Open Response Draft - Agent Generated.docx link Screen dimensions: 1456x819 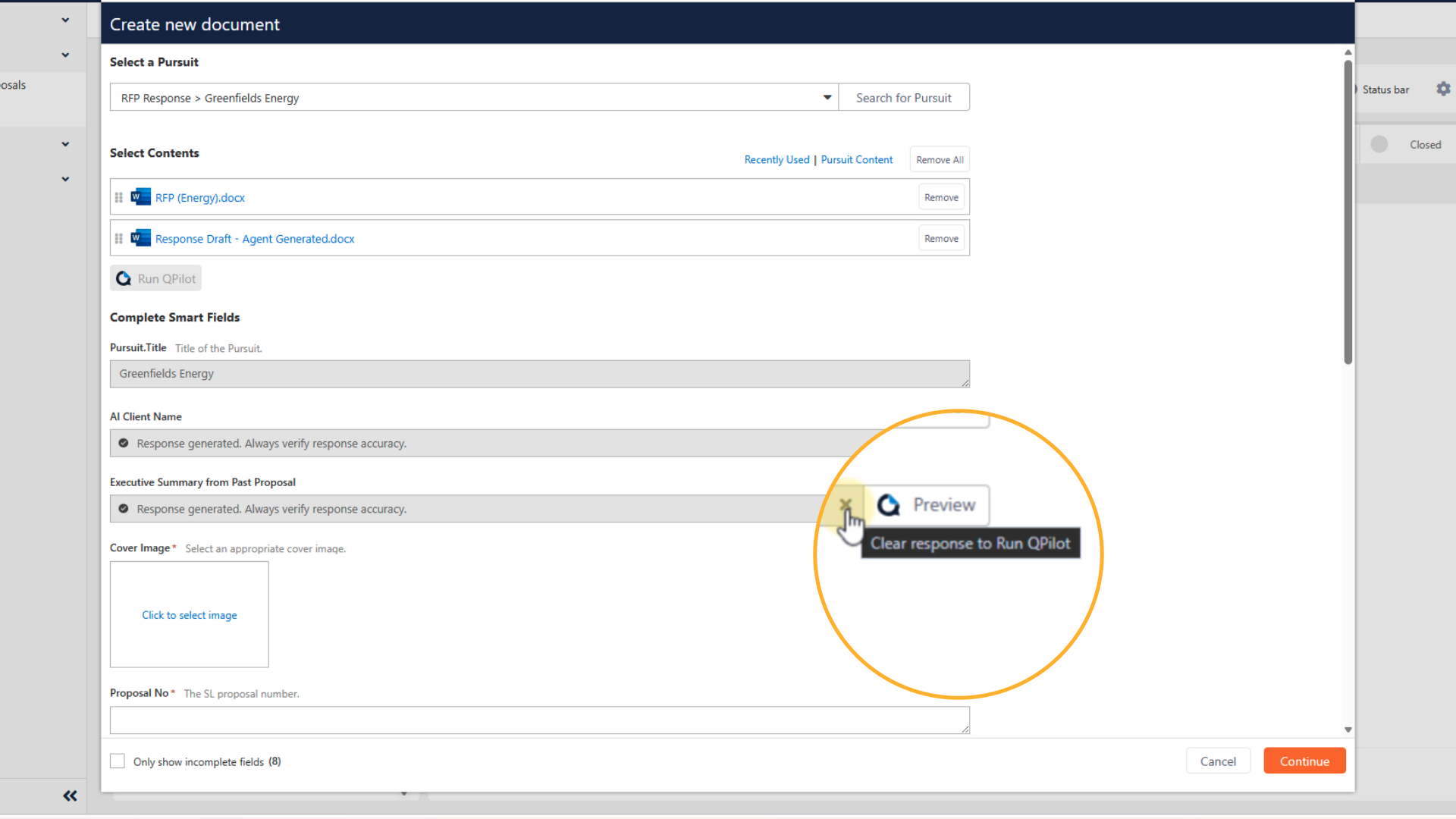click(255, 239)
